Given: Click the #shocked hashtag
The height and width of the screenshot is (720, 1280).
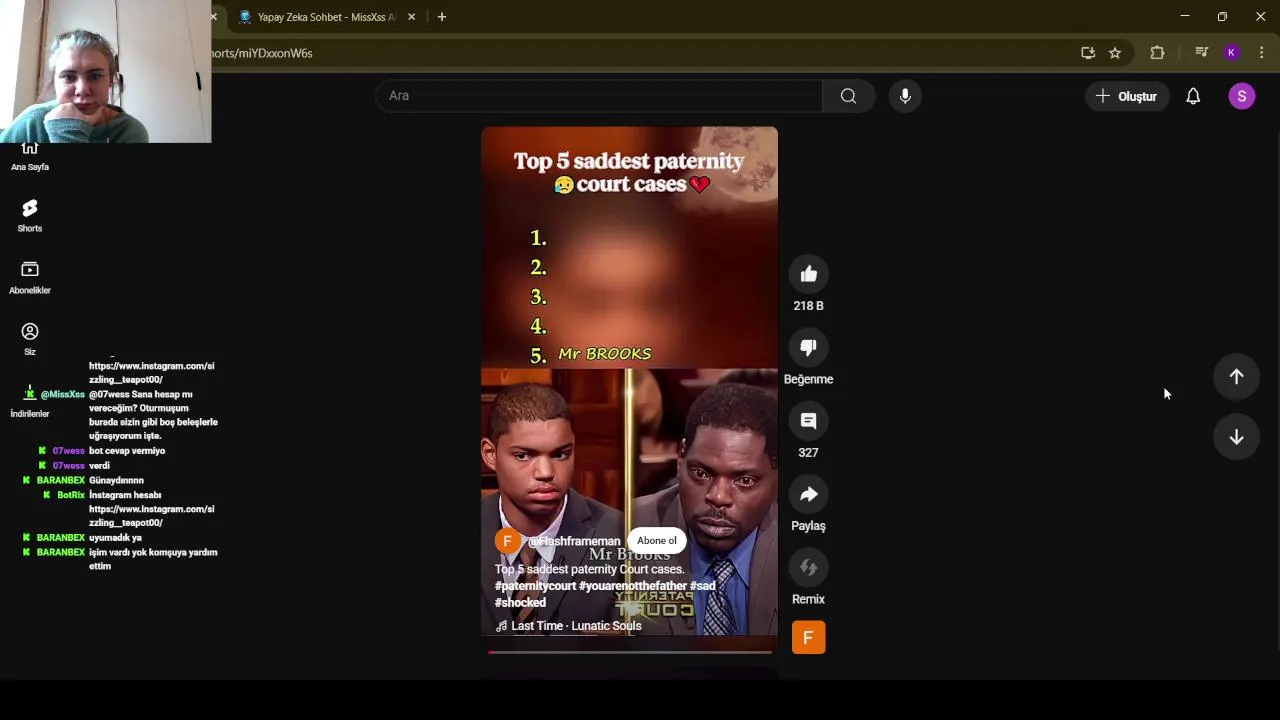Looking at the screenshot, I should point(520,603).
